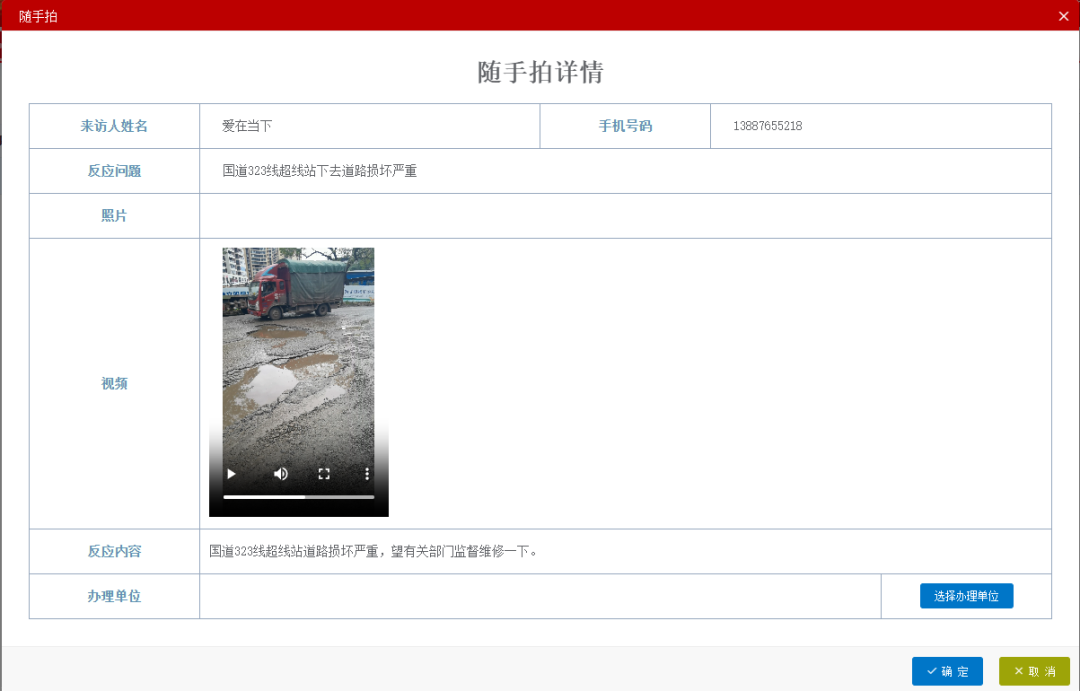Mute the video with the speaker icon
This screenshot has width=1080, height=691.
click(x=281, y=474)
